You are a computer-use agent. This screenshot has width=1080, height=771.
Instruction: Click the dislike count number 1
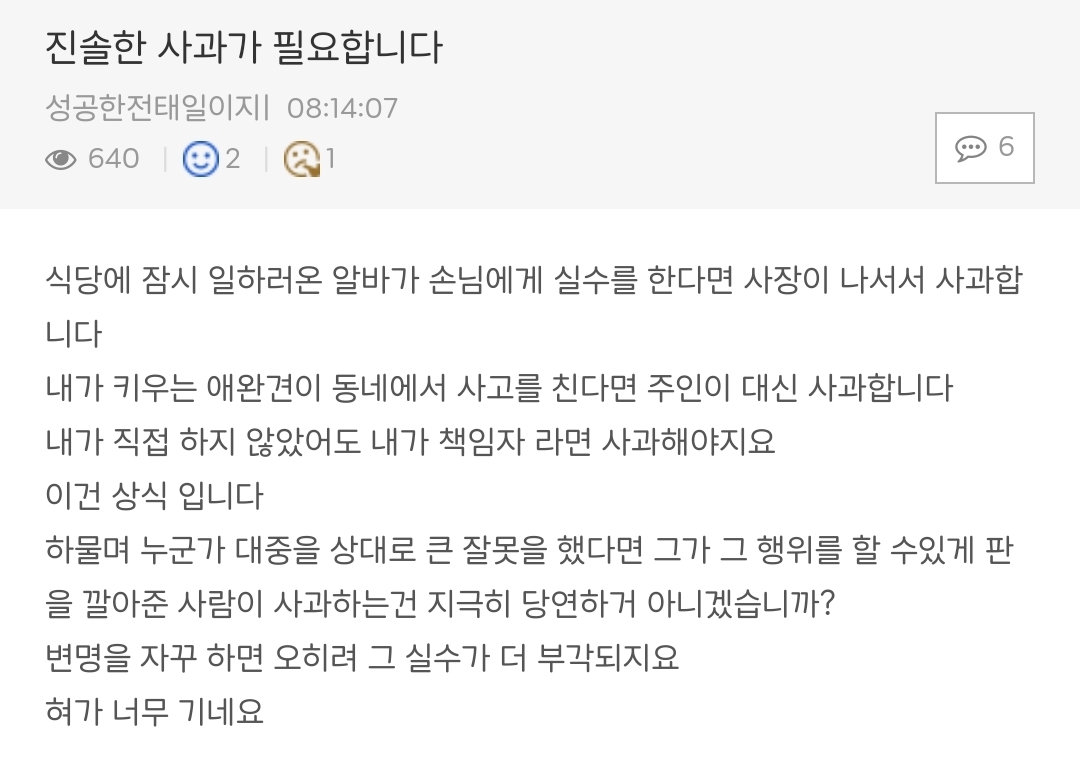click(x=331, y=159)
